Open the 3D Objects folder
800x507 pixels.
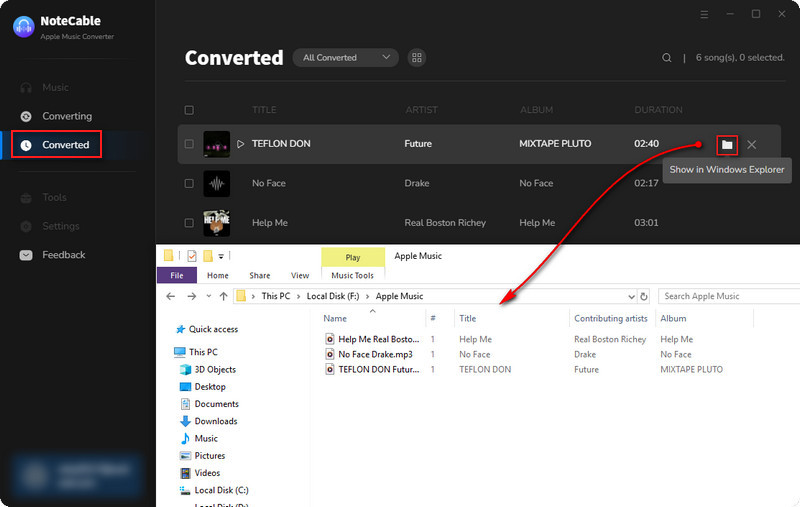(208, 369)
